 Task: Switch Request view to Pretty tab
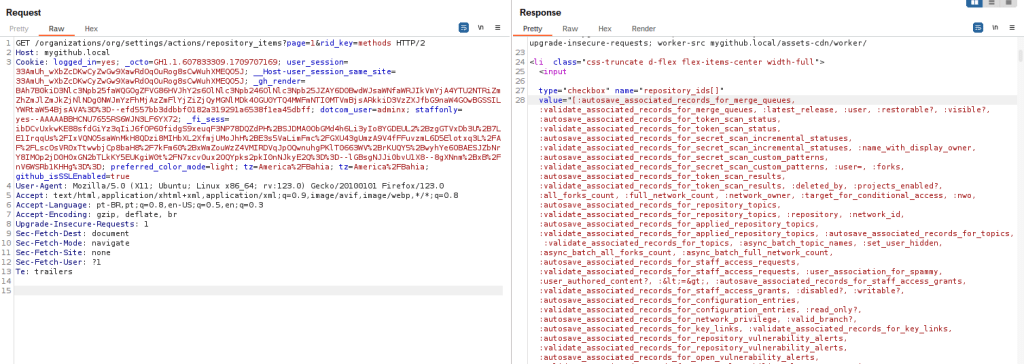pyautogui.click(x=19, y=29)
